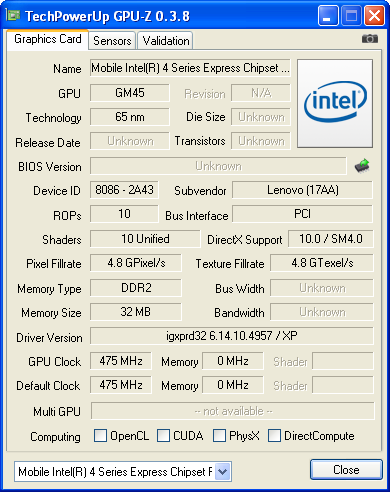Click the BIOS Version Unknown field

pyautogui.click(x=218, y=166)
